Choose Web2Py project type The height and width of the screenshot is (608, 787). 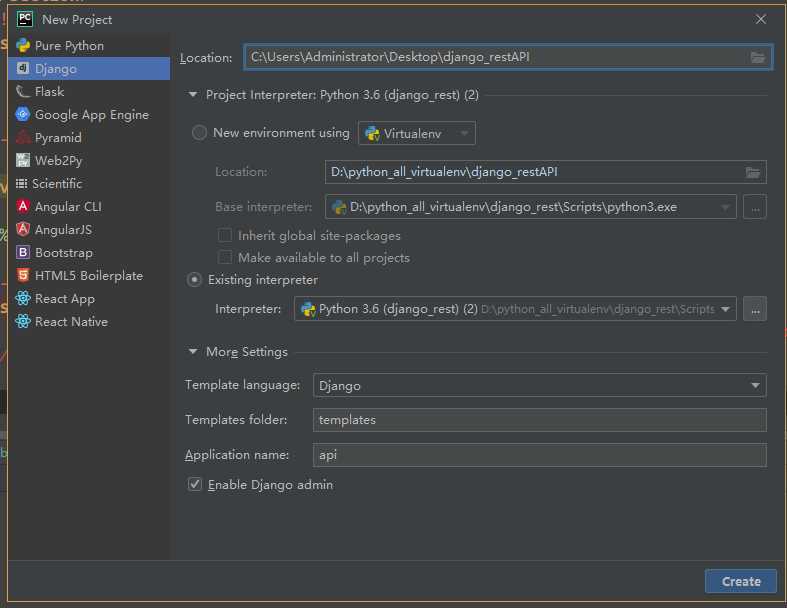(x=89, y=161)
